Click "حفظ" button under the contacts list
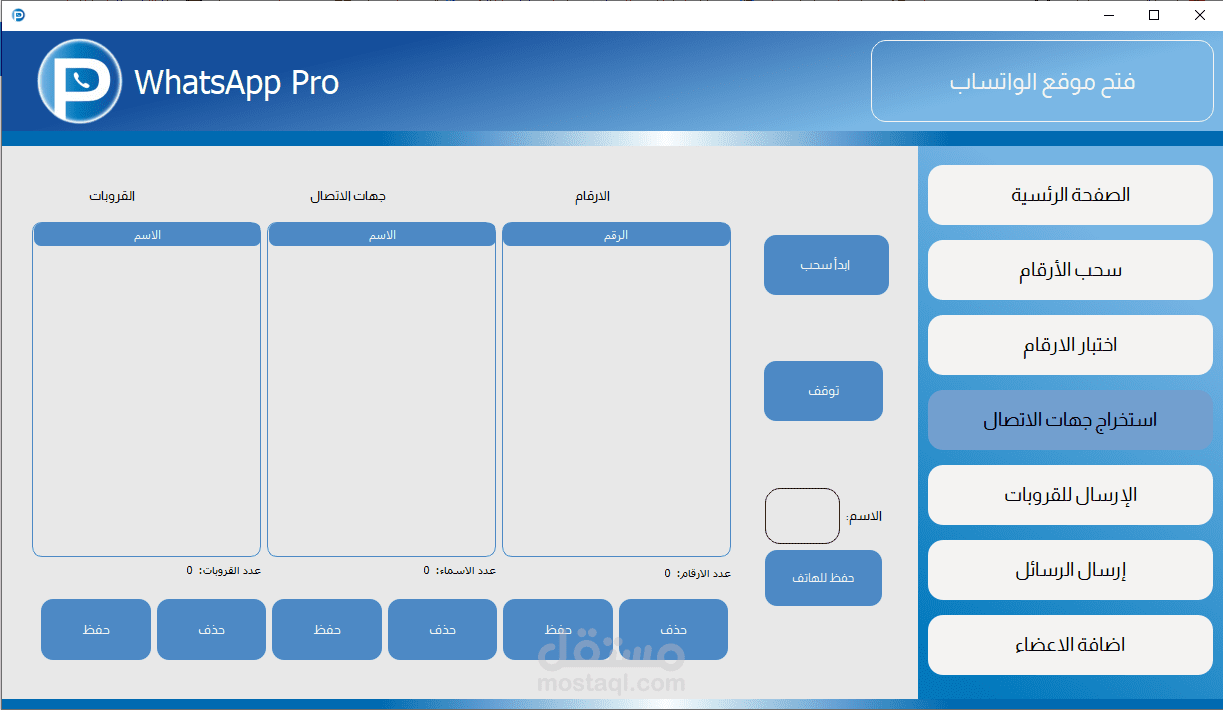Image resolution: width=1223 pixels, height=710 pixels. pyautogui.click(x=327, y=630)
